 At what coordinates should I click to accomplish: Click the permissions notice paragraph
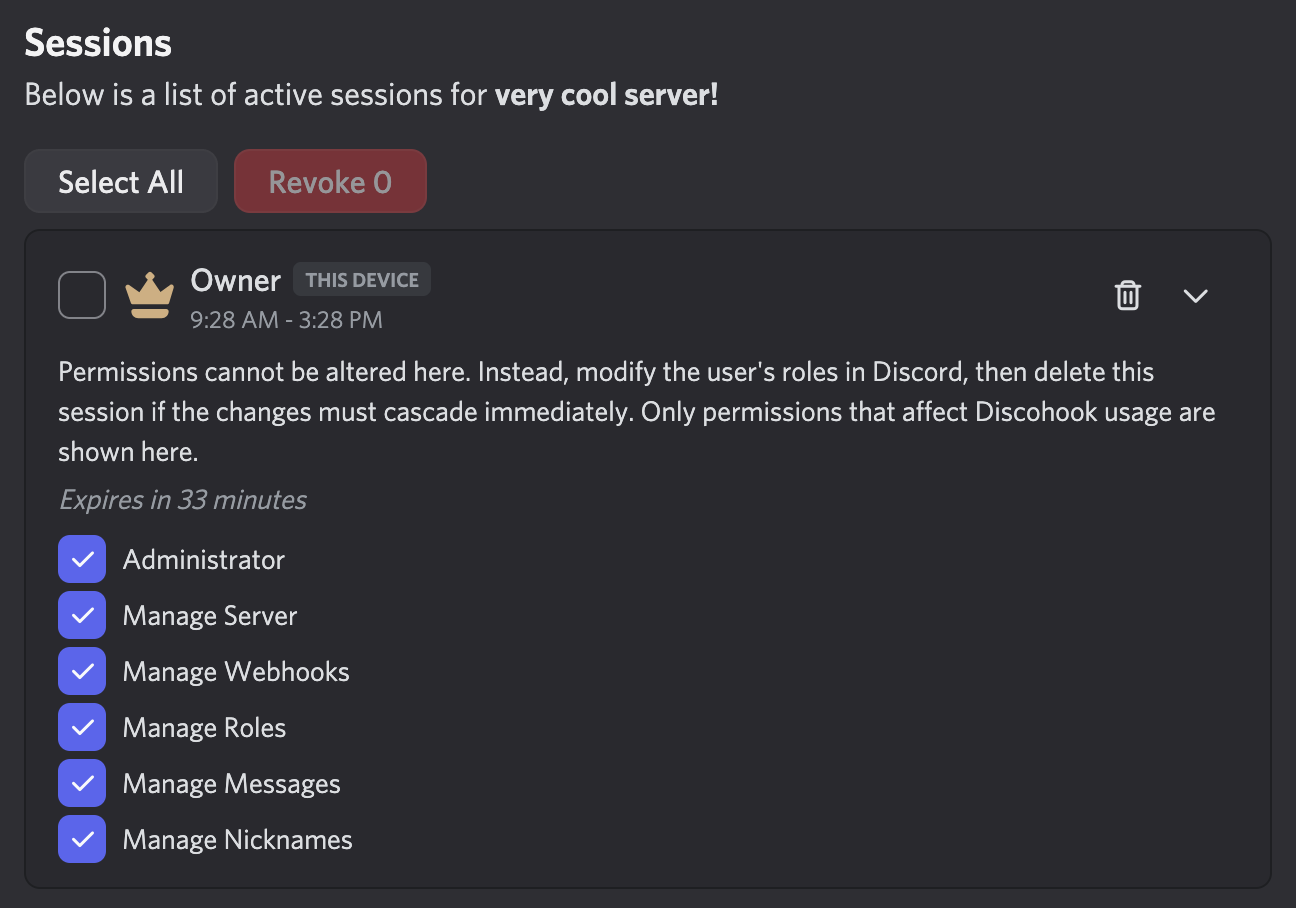(x=636, y=412)
